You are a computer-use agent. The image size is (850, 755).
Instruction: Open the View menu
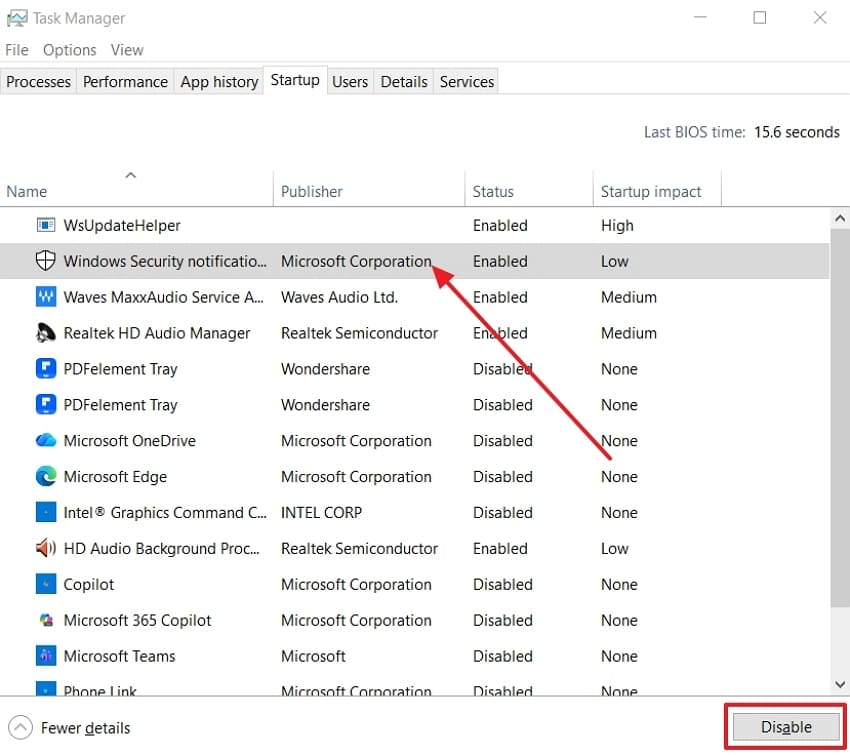[x=127, y=49]
